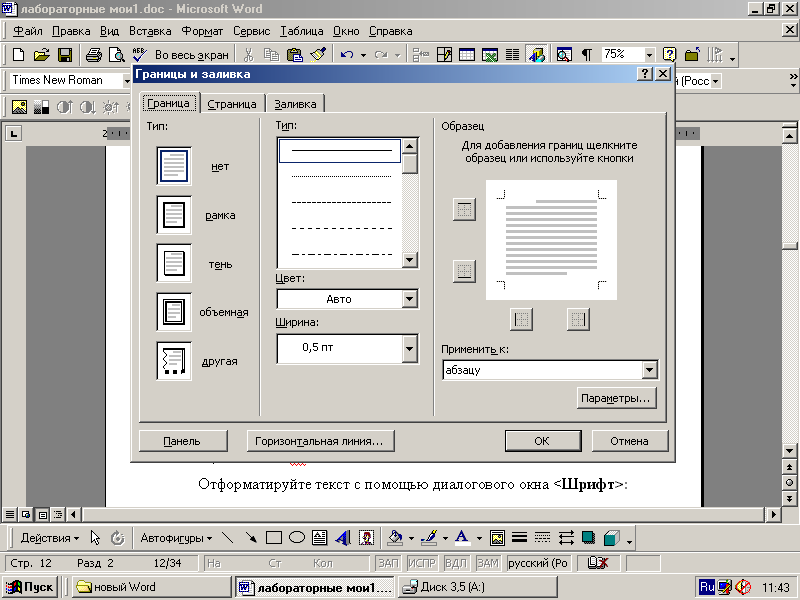Select Arrow drawing tool
Viewport: 800px width, 600px height.
click(251, 537)
